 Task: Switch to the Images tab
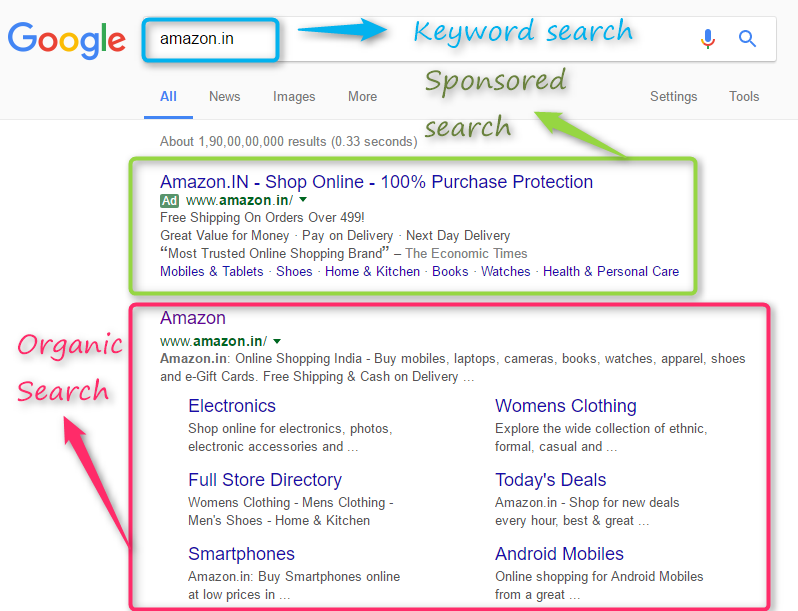point(294,97)
